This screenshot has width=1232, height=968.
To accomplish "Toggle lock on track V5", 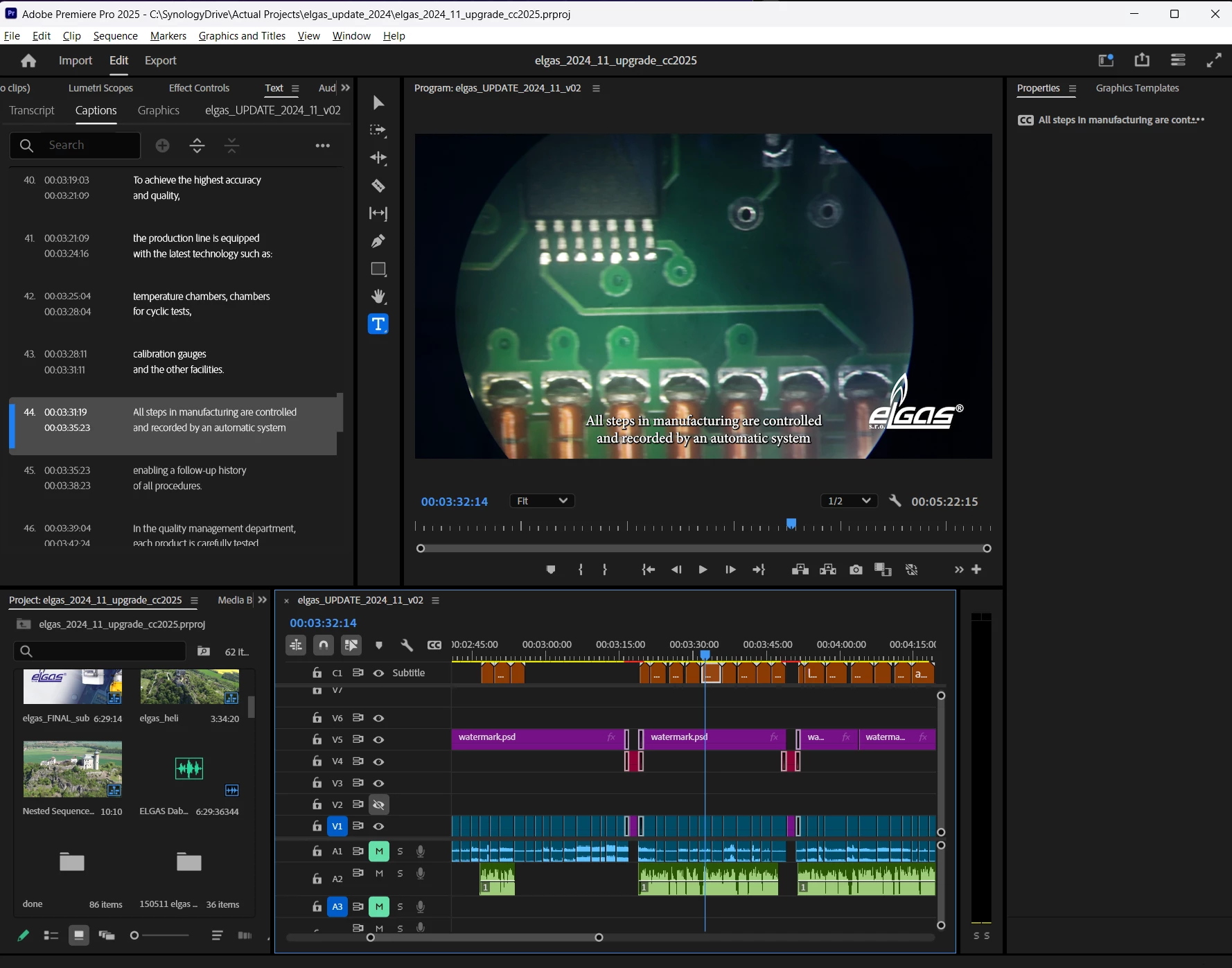I will (x=317, y=739).
